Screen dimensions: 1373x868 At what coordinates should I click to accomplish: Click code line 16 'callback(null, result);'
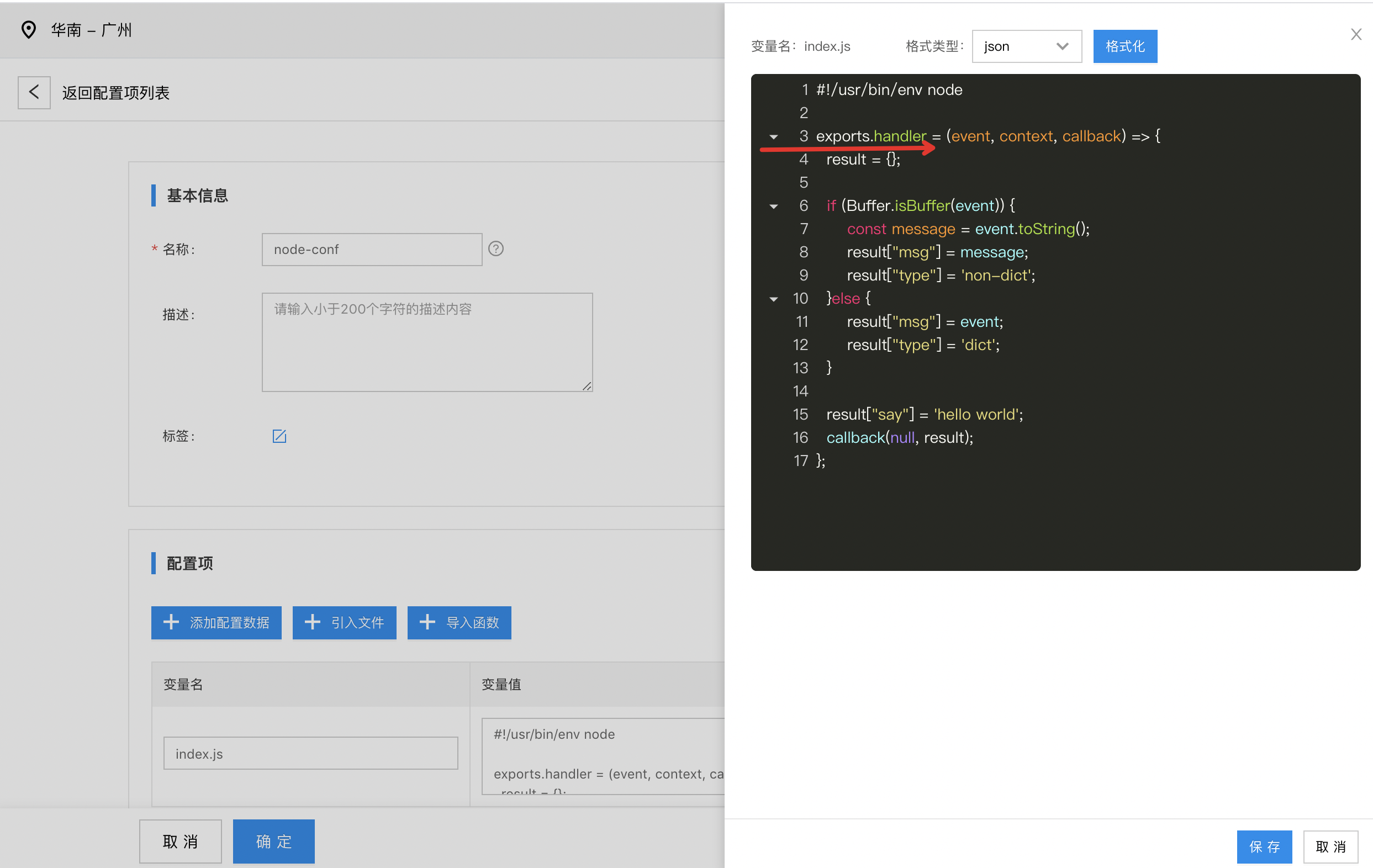(900, 438)
